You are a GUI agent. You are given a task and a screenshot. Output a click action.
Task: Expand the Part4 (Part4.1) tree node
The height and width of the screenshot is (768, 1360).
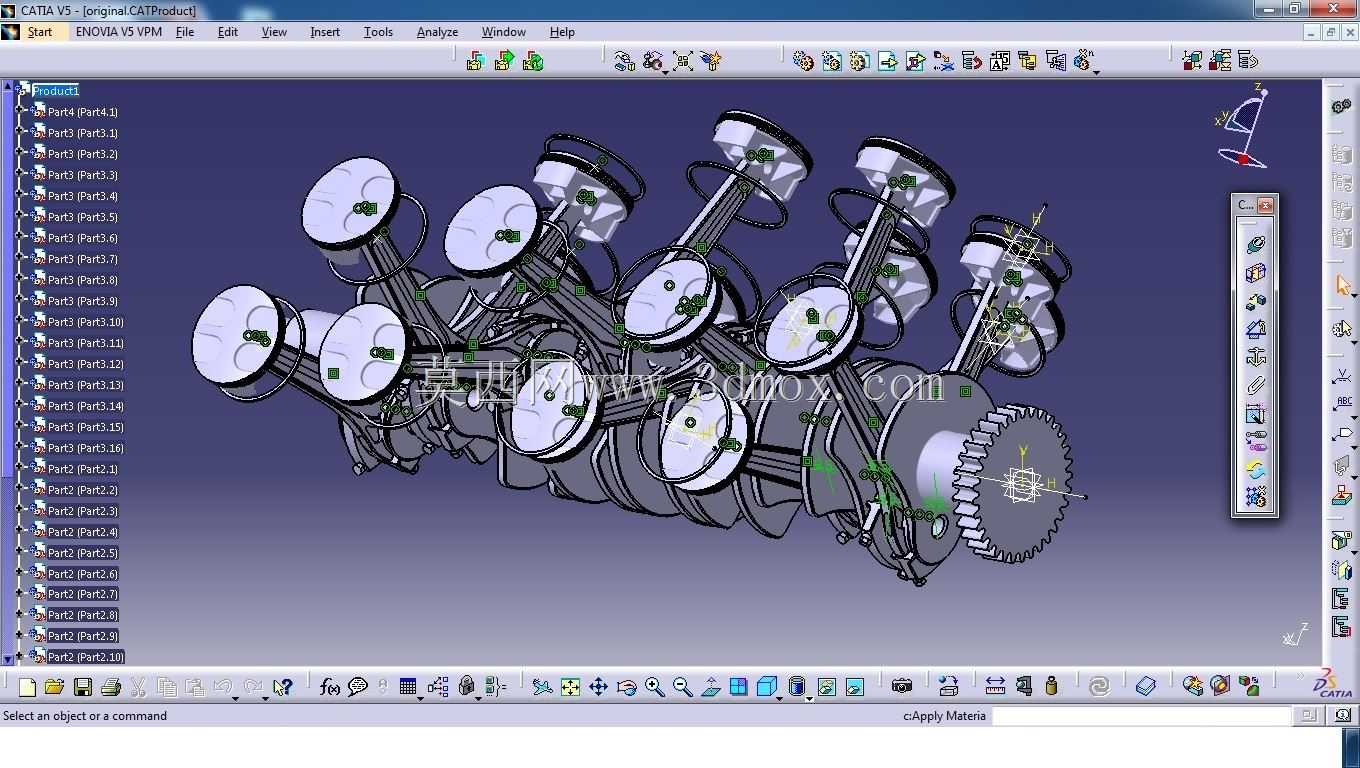19,112
